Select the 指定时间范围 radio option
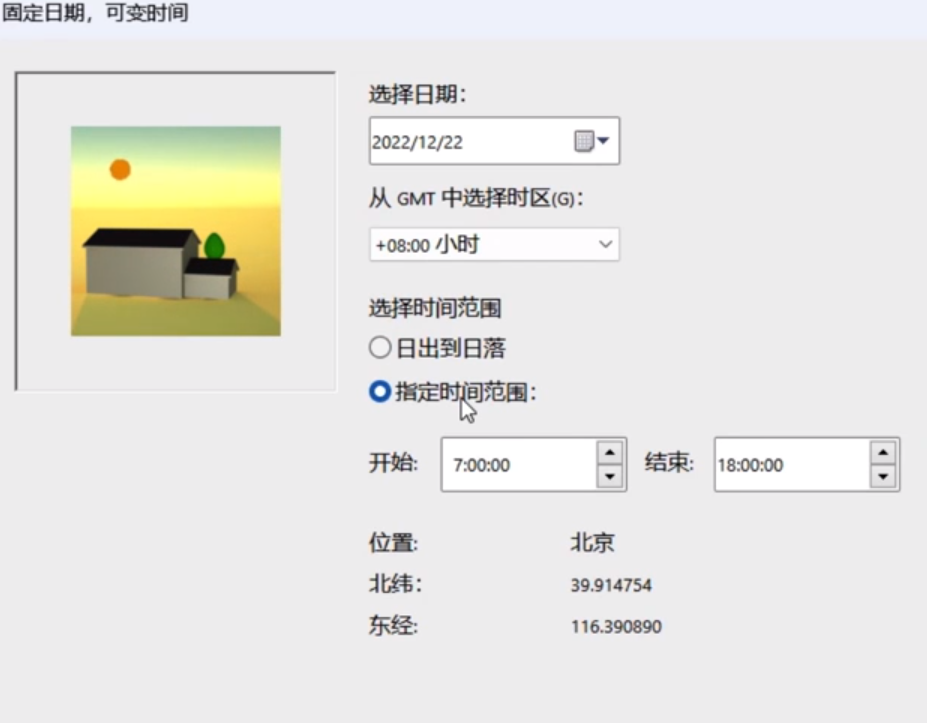This screenshot has width=927, height=723. click(378, 392)
